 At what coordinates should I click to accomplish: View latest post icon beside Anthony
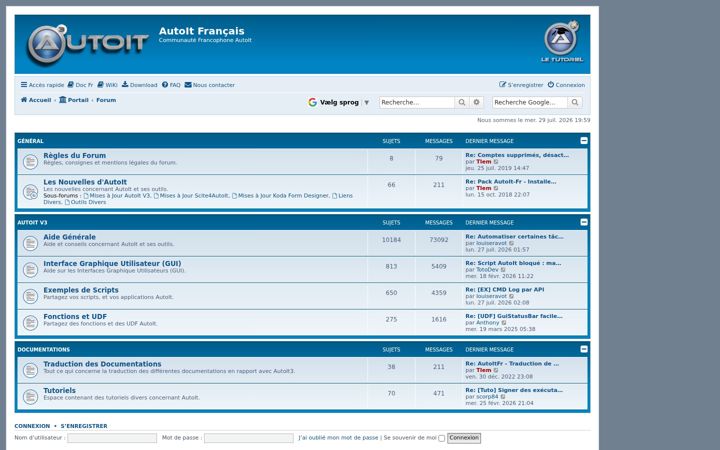click(x=504, y=323)
